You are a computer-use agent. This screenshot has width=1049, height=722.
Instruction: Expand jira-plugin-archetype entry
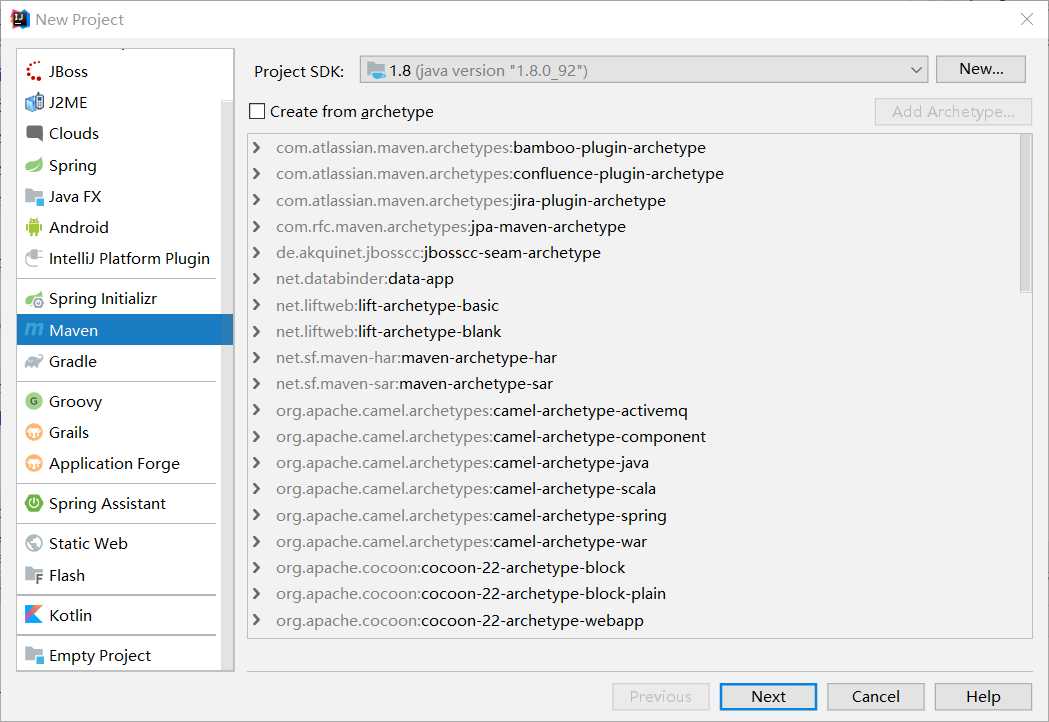[257, 200]
